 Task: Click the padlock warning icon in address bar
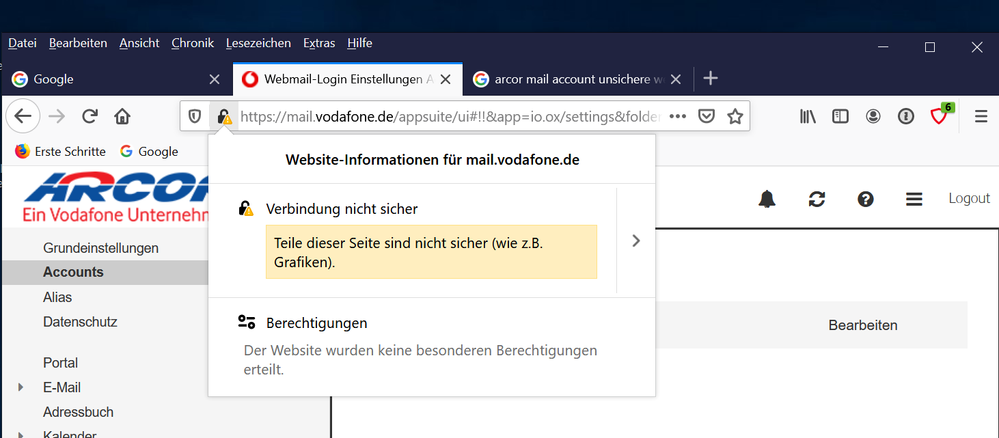point(224,117)
